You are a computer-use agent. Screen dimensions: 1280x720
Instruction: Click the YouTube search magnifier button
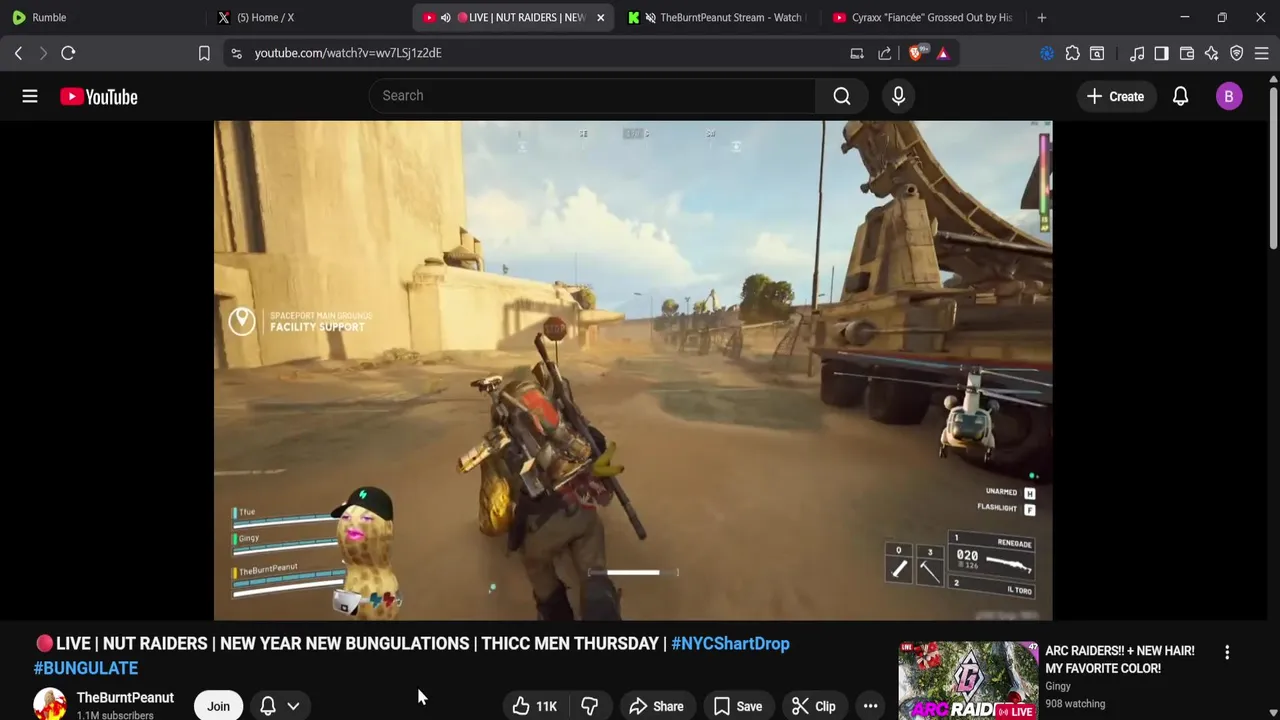click(842, 96)
